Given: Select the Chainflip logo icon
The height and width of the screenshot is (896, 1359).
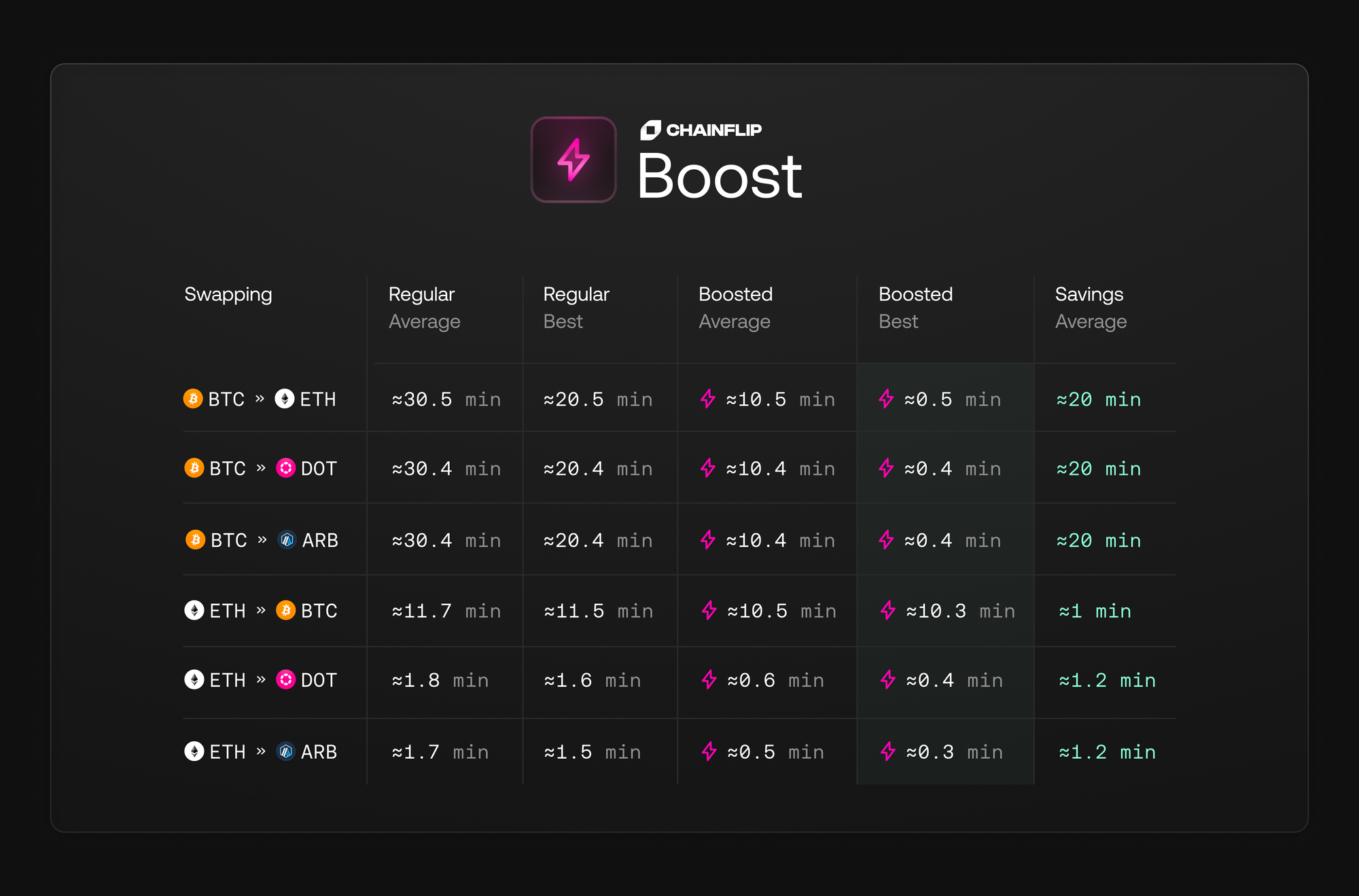Looking at the screenshot, I should pos(651,129).
